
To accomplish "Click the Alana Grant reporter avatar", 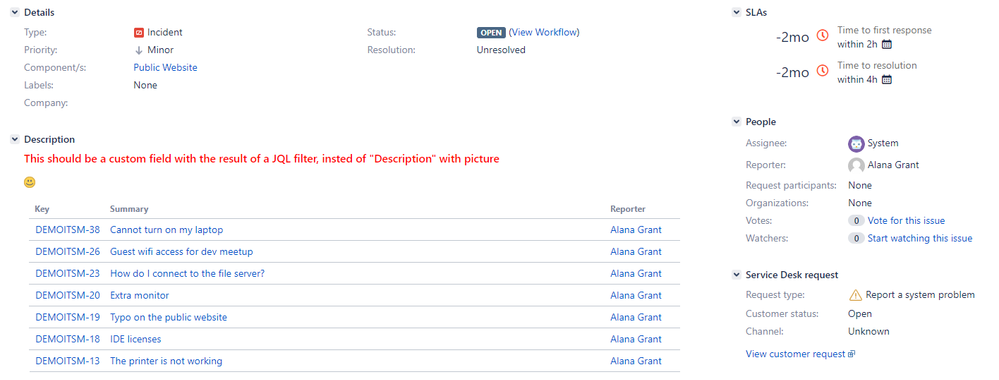I will (856, 165).
